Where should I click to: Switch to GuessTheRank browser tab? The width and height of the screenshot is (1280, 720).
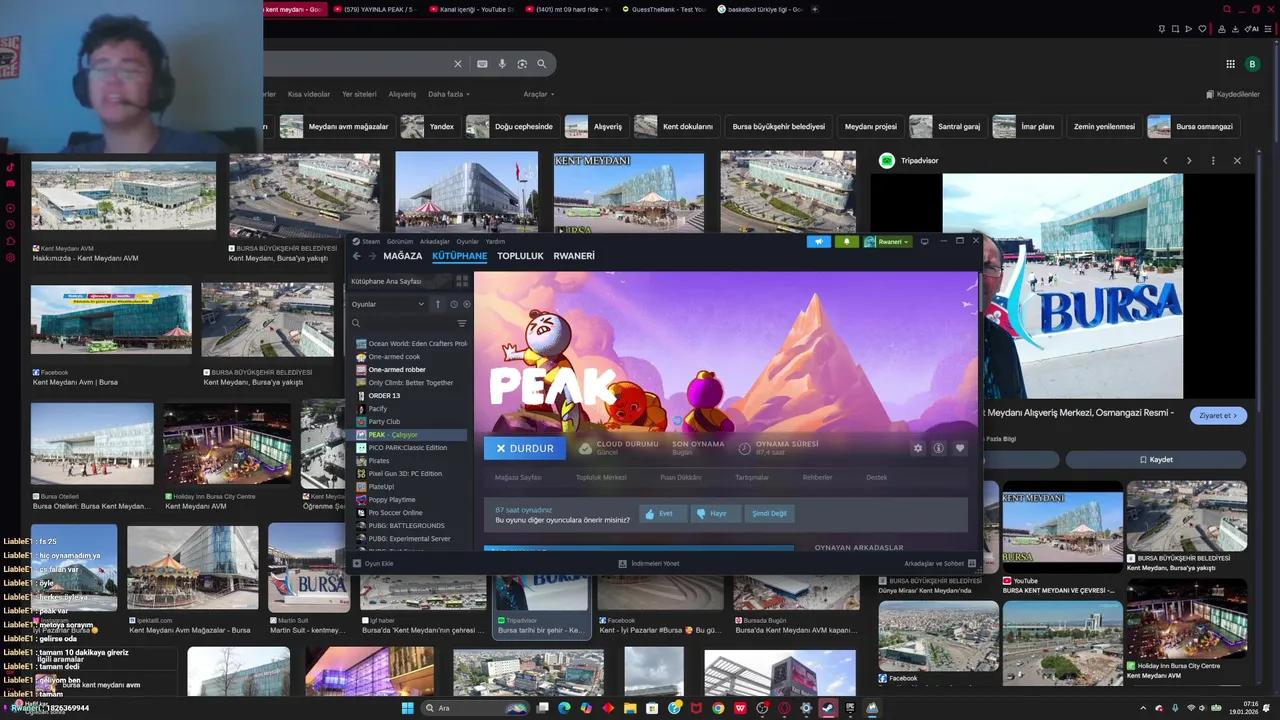pos(663,9)
